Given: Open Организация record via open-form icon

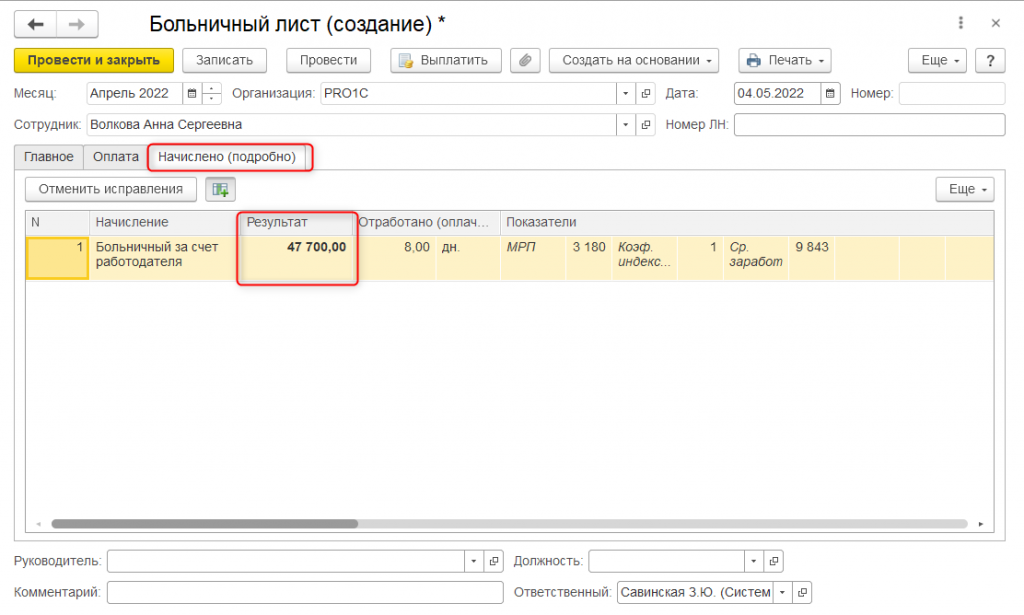Looking at the screenshot, I should tap(646, 94).
